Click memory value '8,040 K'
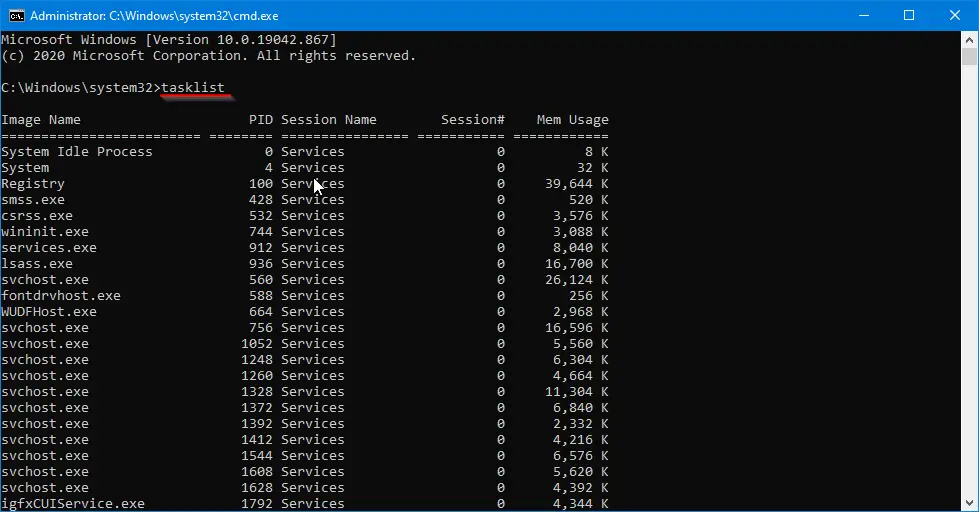The image size is (979, 512). [x=581, y=248]
